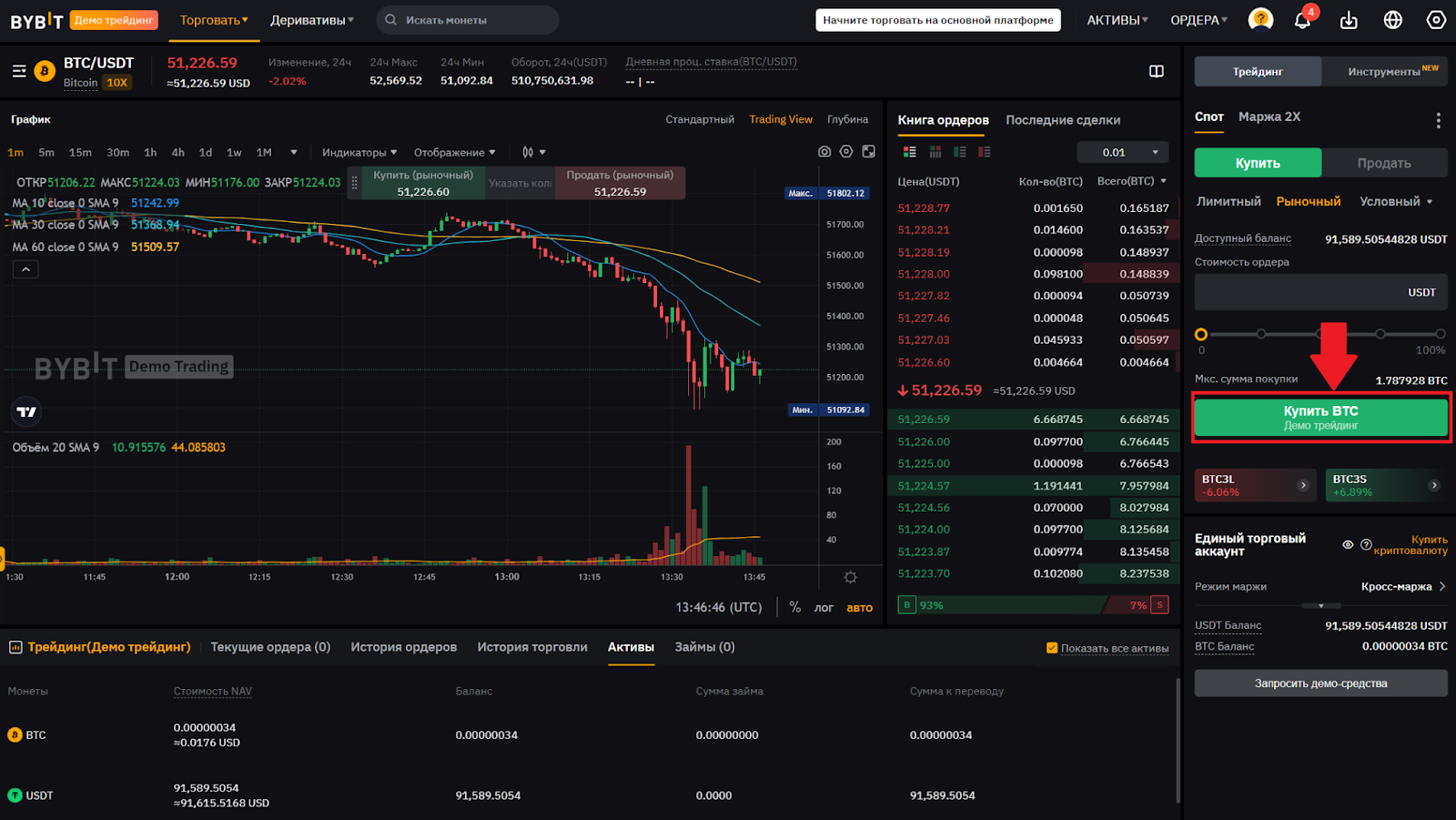Expand the chart to fullscreen

tap(869, 152)
